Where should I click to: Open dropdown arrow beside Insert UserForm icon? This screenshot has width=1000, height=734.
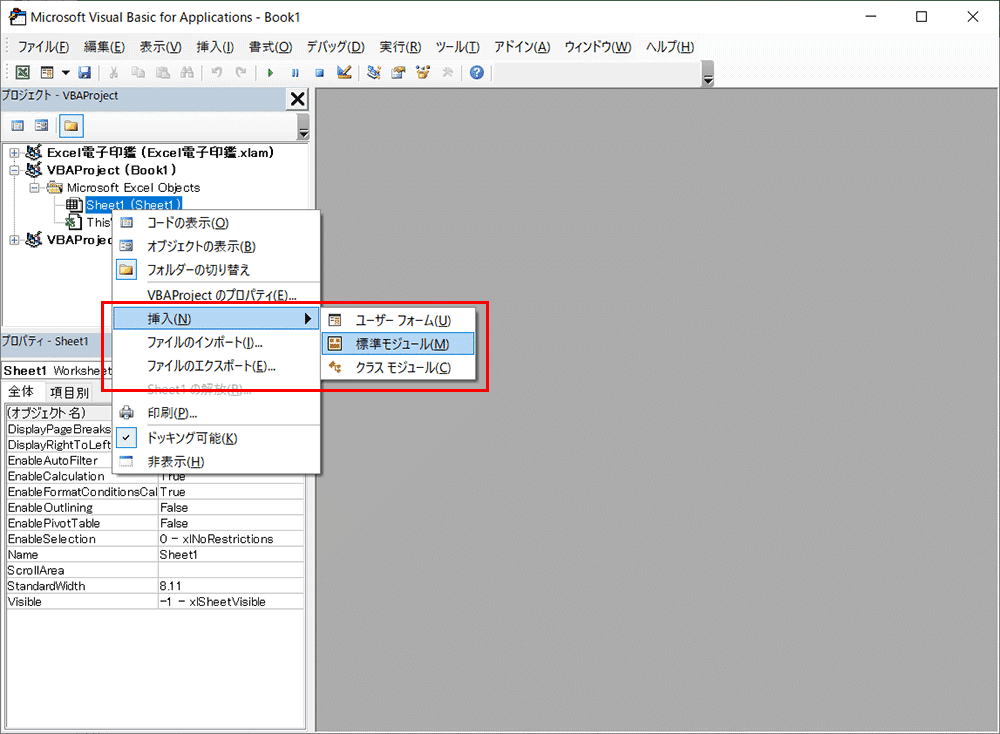66,73
